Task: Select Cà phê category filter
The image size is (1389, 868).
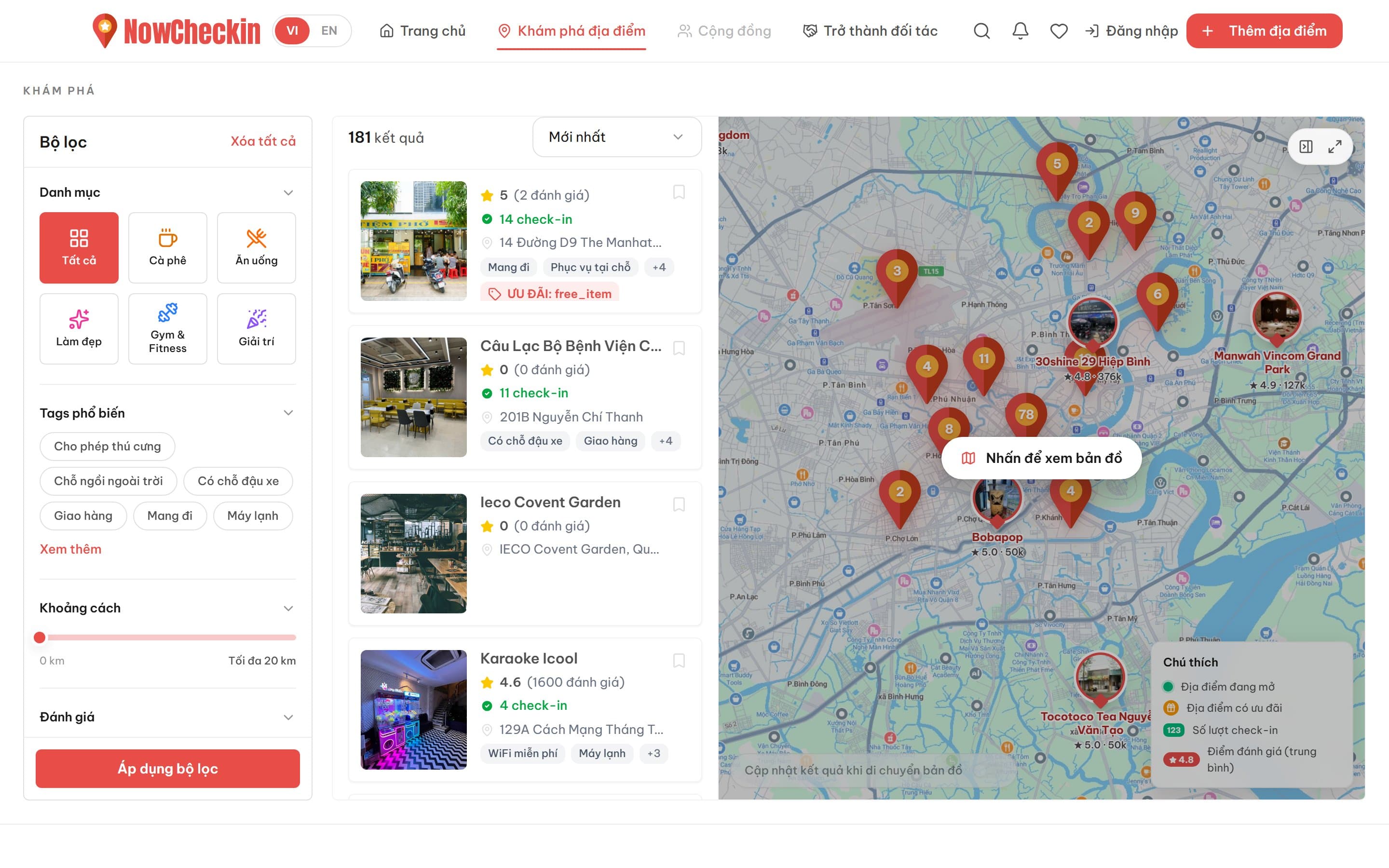Action: click(168, 247)
